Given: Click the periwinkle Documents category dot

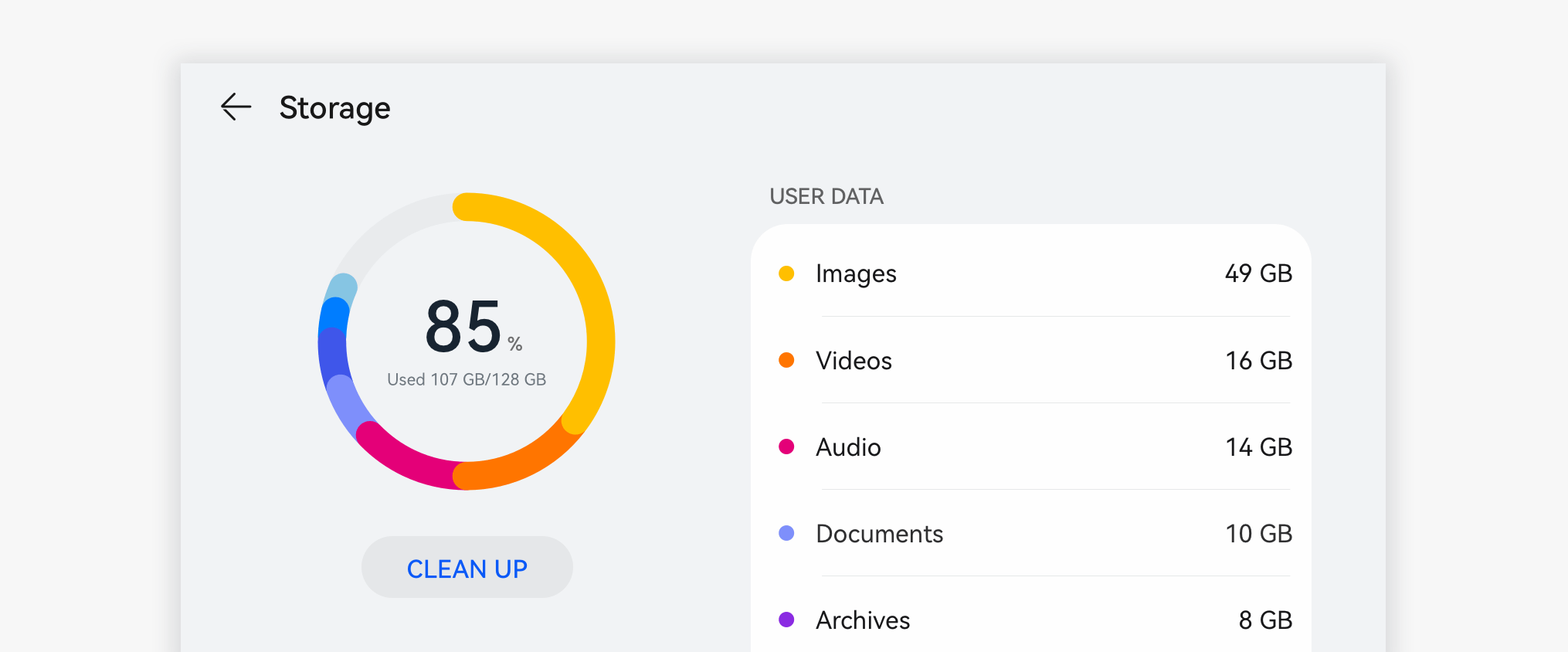Looking at the screenshot, I should pyautogui.click(x=786, y=533).
